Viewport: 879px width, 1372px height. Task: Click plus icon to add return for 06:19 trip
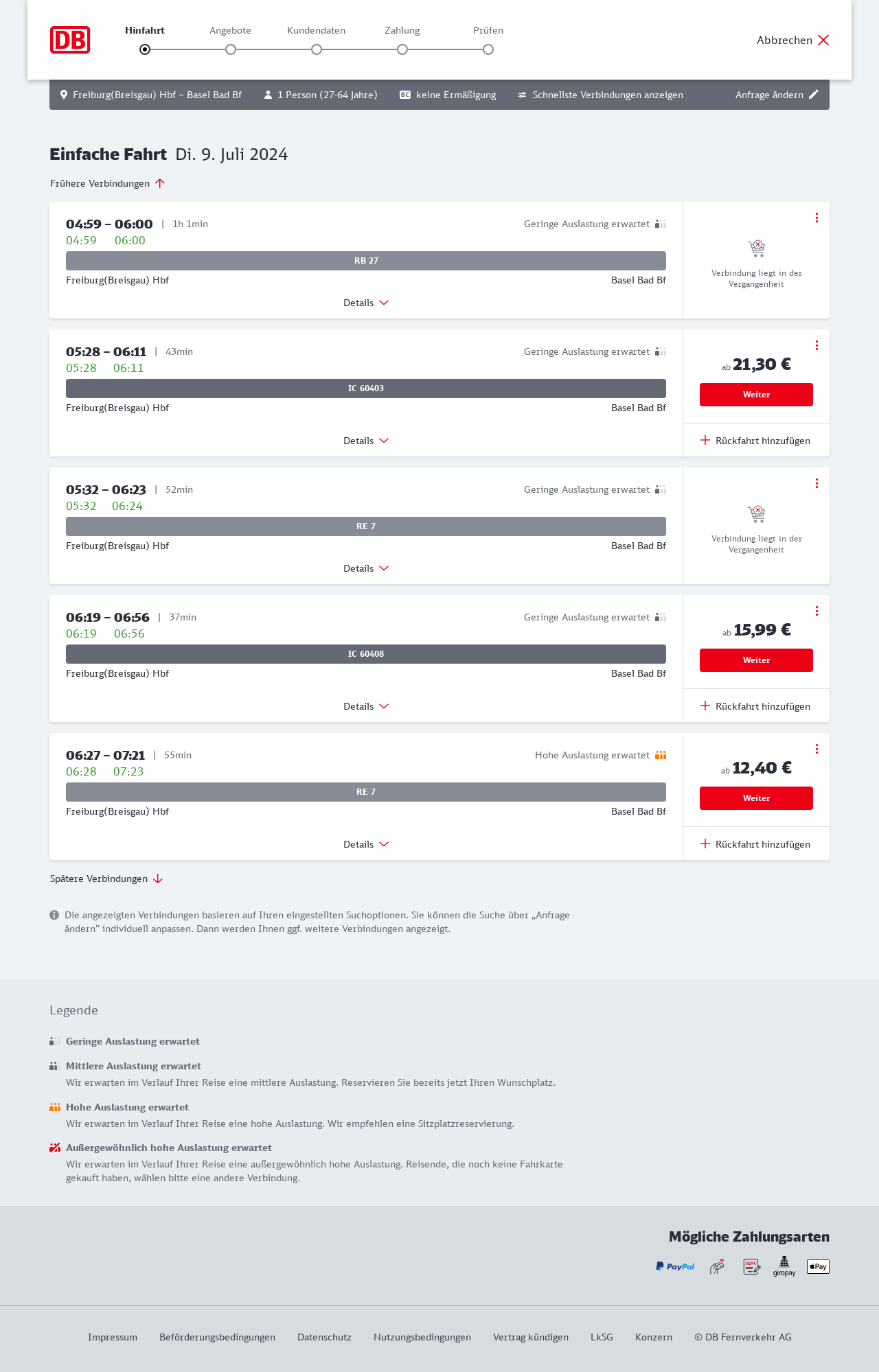705,706
